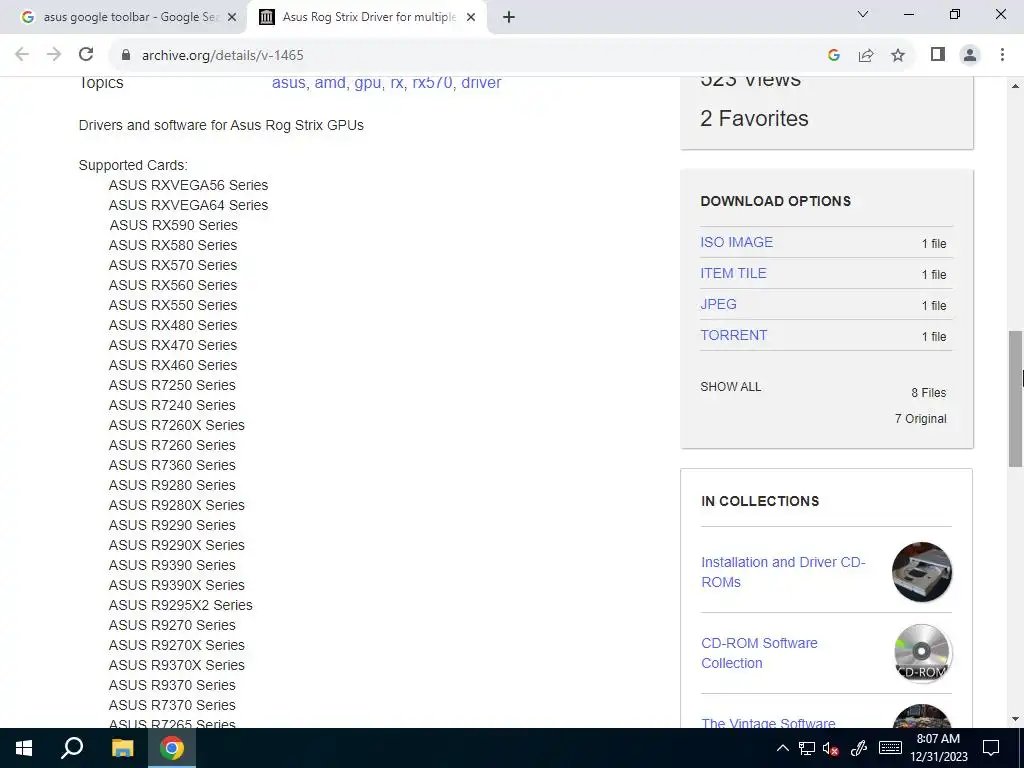Viewport: 1024px width, 768px height.
Task: Reload the archive.org page
Action: point(86,55)
